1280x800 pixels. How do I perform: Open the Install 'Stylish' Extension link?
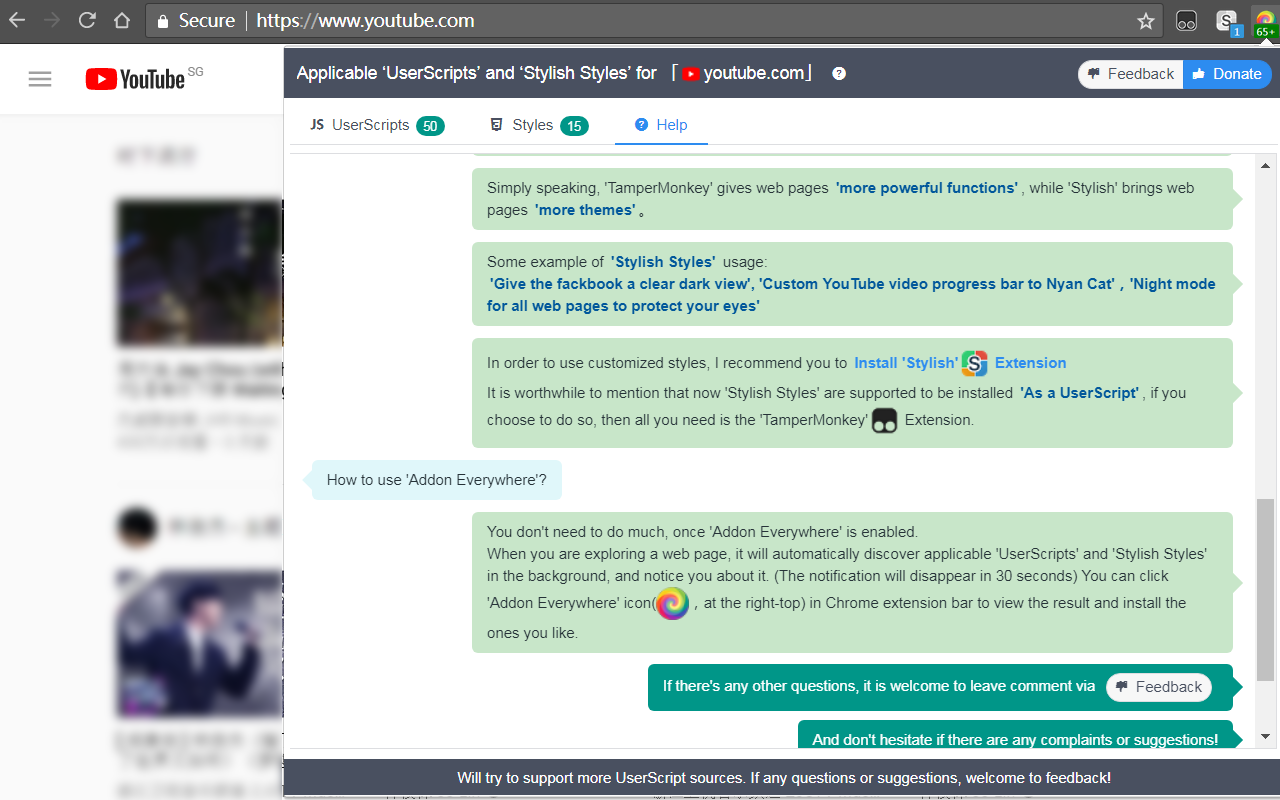[x=960, y=363]
